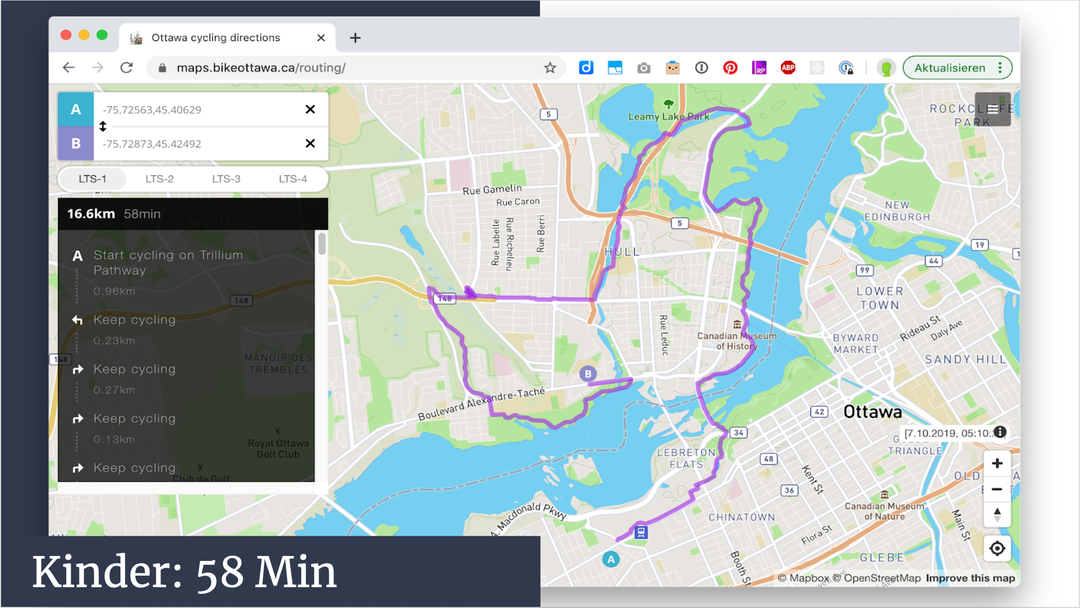Switch routing to LTS-3
1080x608 pixels.
(226, 178)
